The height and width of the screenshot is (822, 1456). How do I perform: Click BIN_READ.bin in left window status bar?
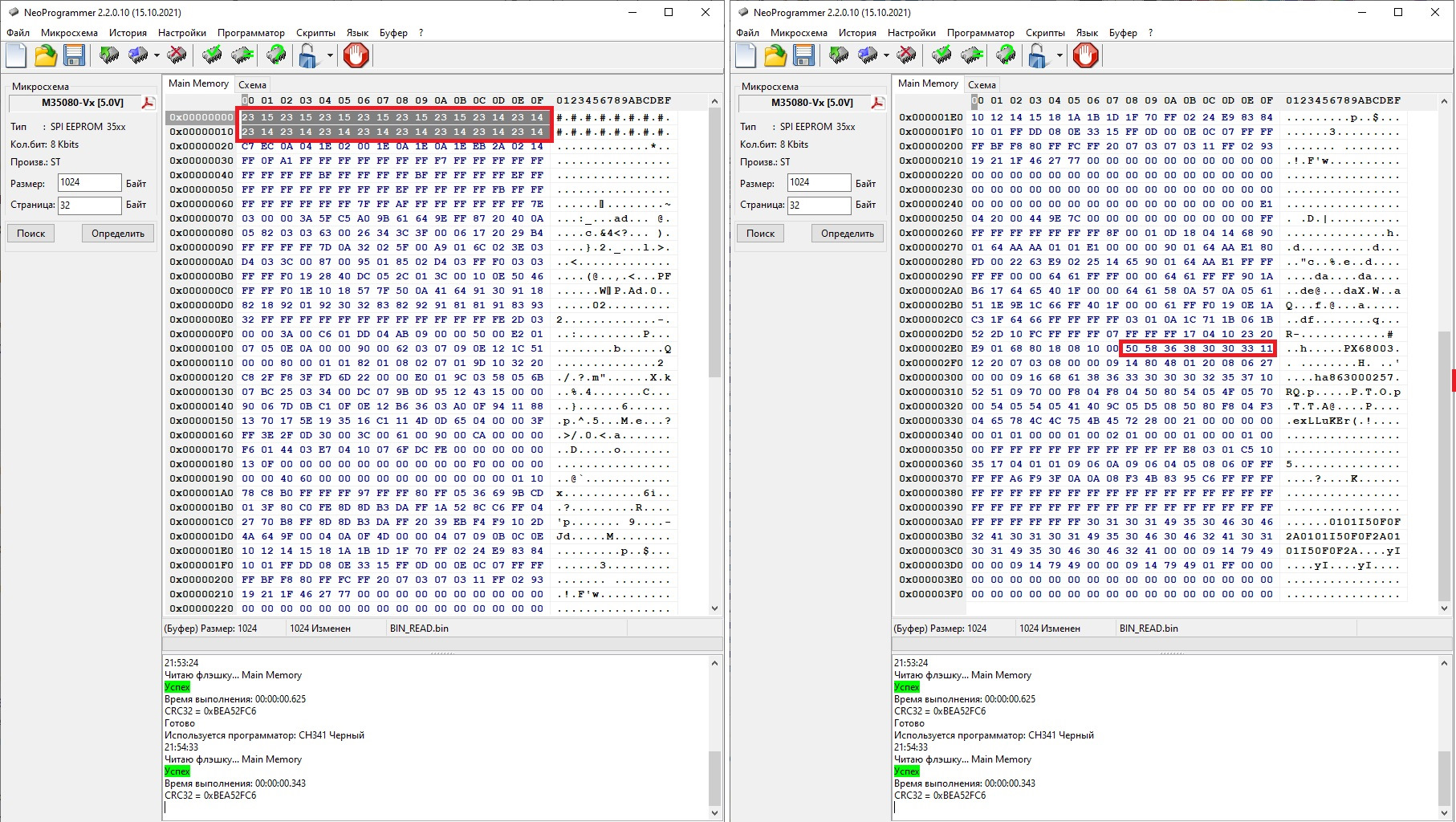point(419,629)
